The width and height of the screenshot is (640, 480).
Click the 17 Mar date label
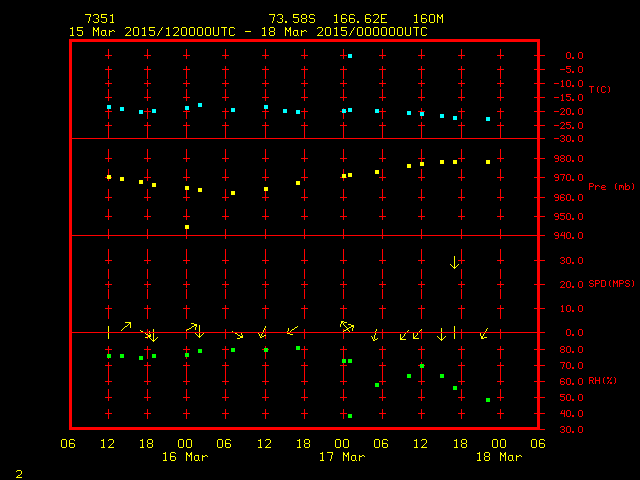tap(342, 457)
